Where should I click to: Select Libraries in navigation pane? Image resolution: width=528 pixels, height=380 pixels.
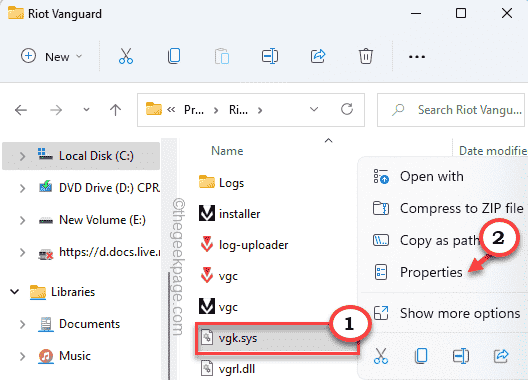[63, 292]
